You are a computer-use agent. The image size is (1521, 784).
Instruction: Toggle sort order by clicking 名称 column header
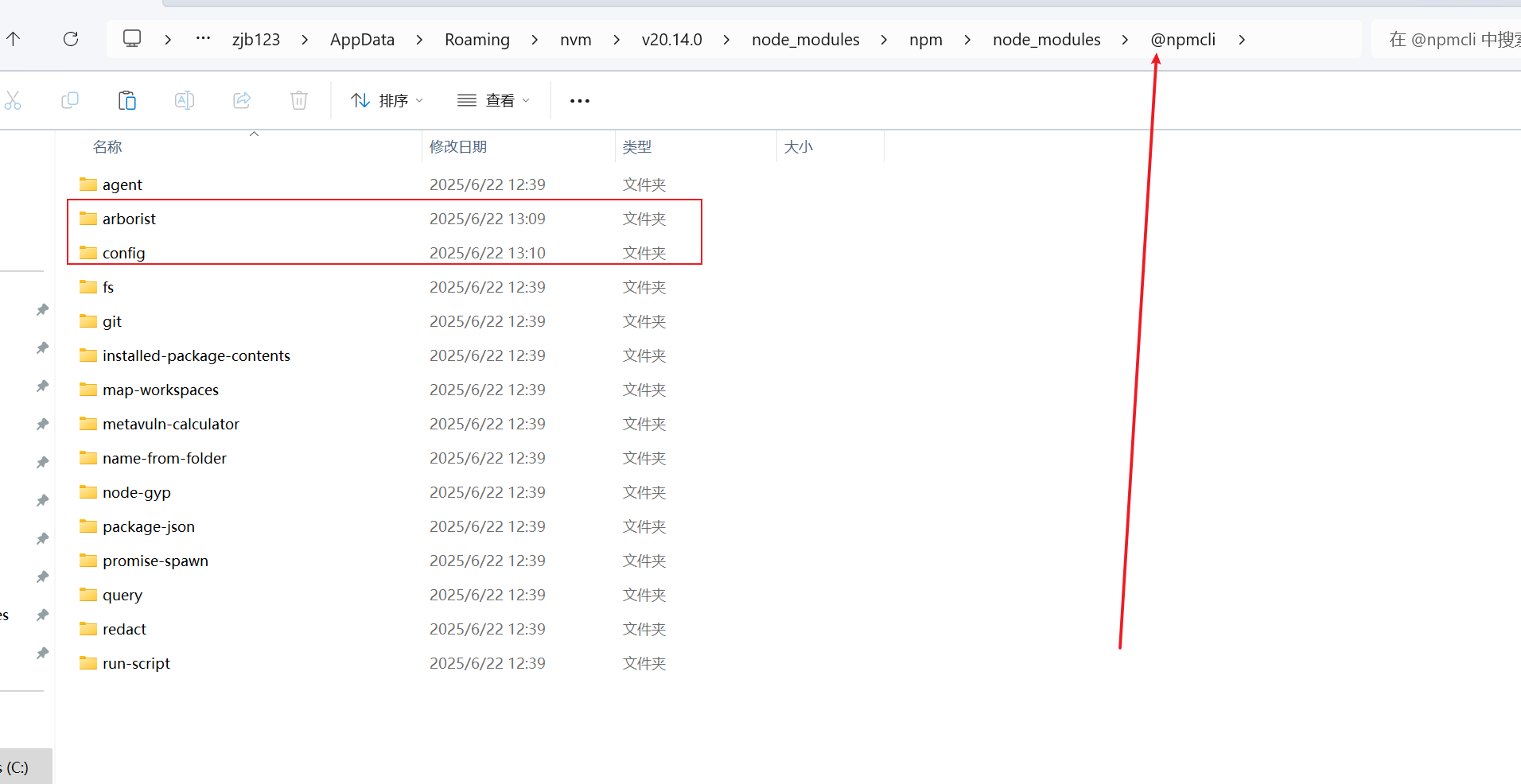pos(107,146)
